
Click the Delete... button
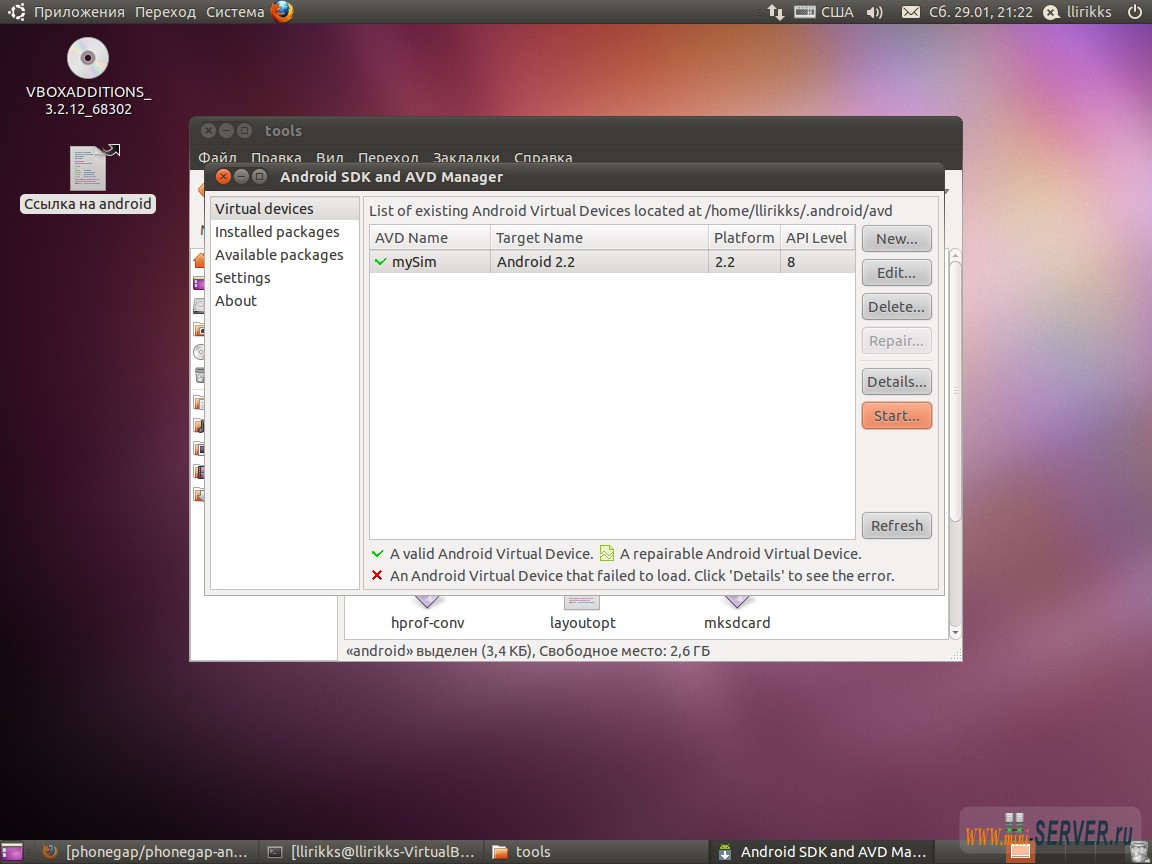point(896,306)
